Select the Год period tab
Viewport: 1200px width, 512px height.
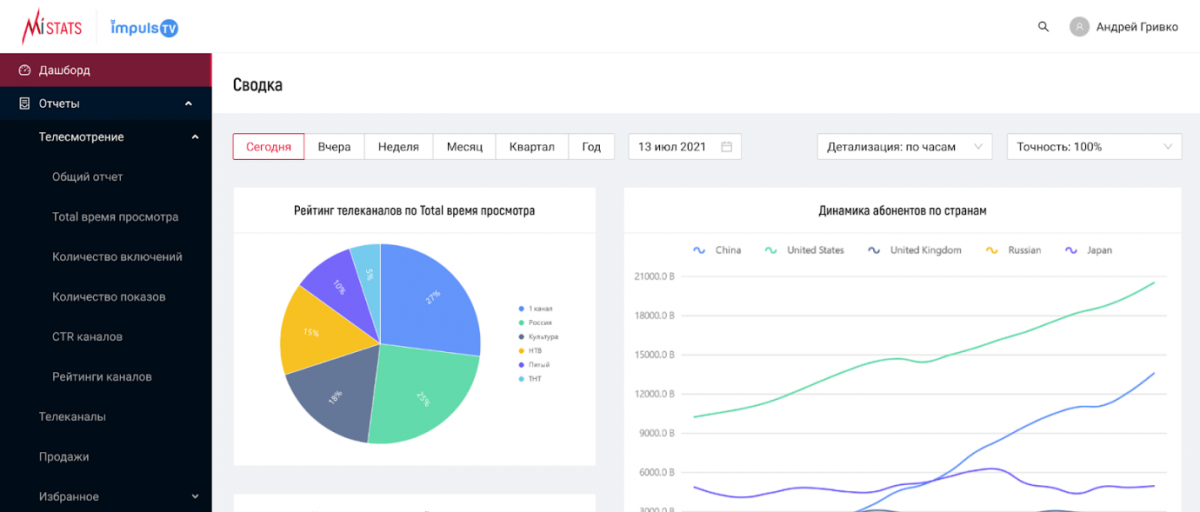tap(592, 147)
